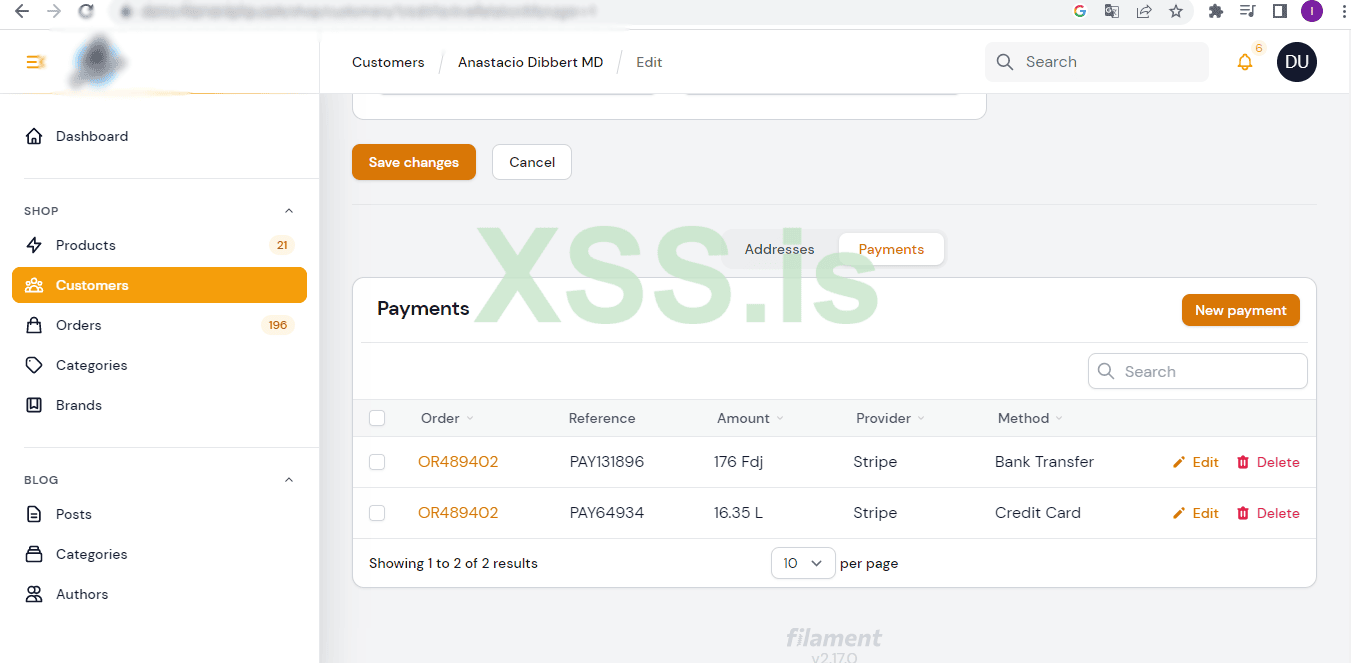Click the pencil icon for PAY131896
The image size is (1351, 663).
pos(1179,462)
